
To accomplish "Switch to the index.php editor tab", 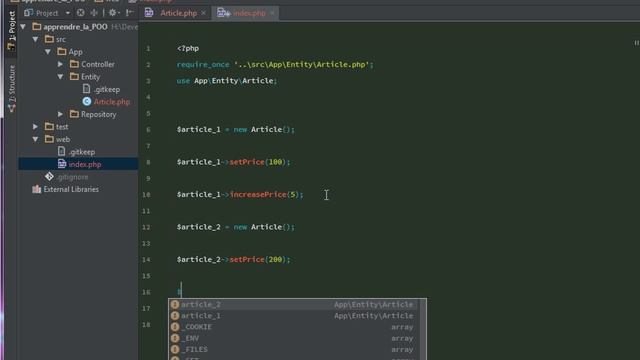I will coord(249,13).
